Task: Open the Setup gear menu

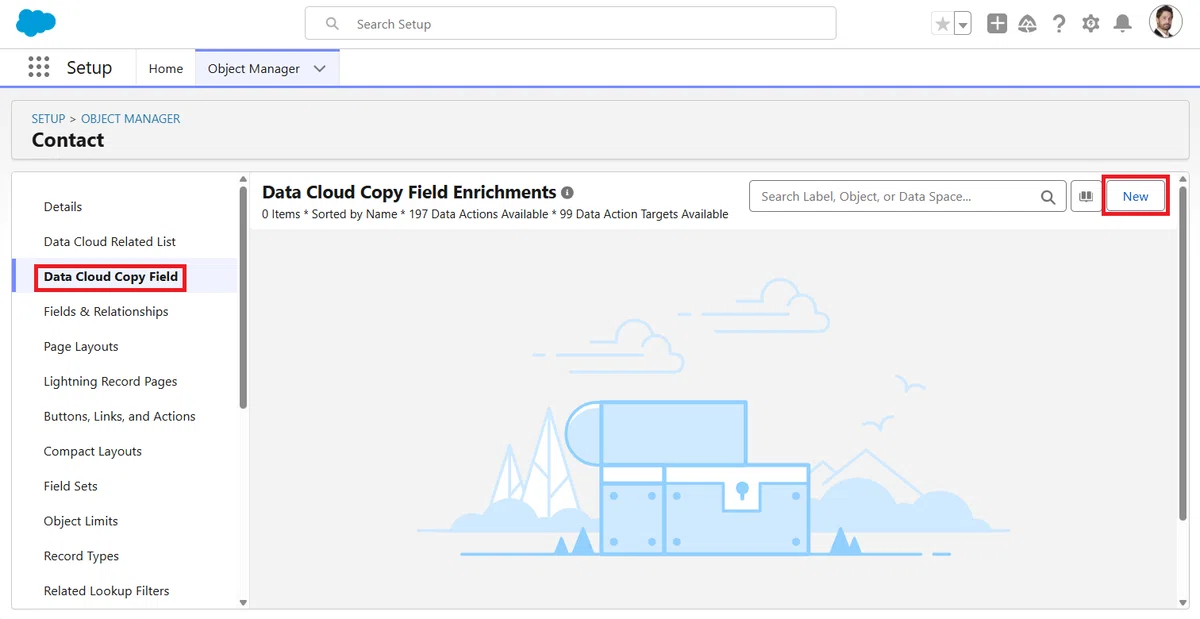Action: click(x=1090, y=23)
